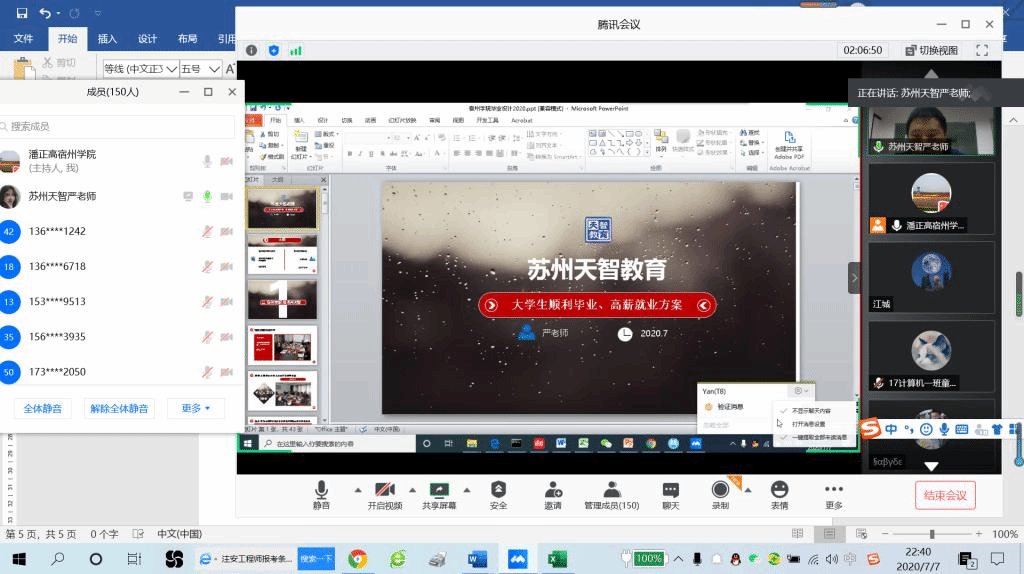Click the Mute All (全体静音) button

click(x=43, y=408)
